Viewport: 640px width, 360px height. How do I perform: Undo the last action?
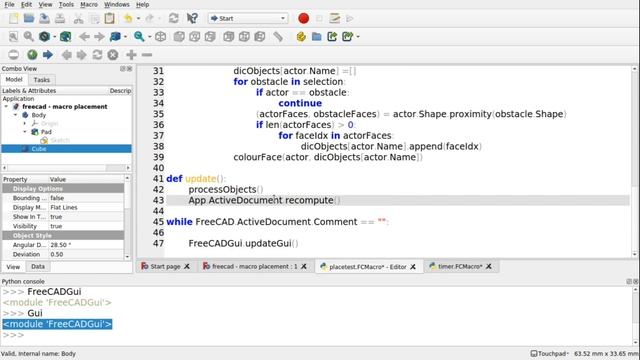(128, 18)
